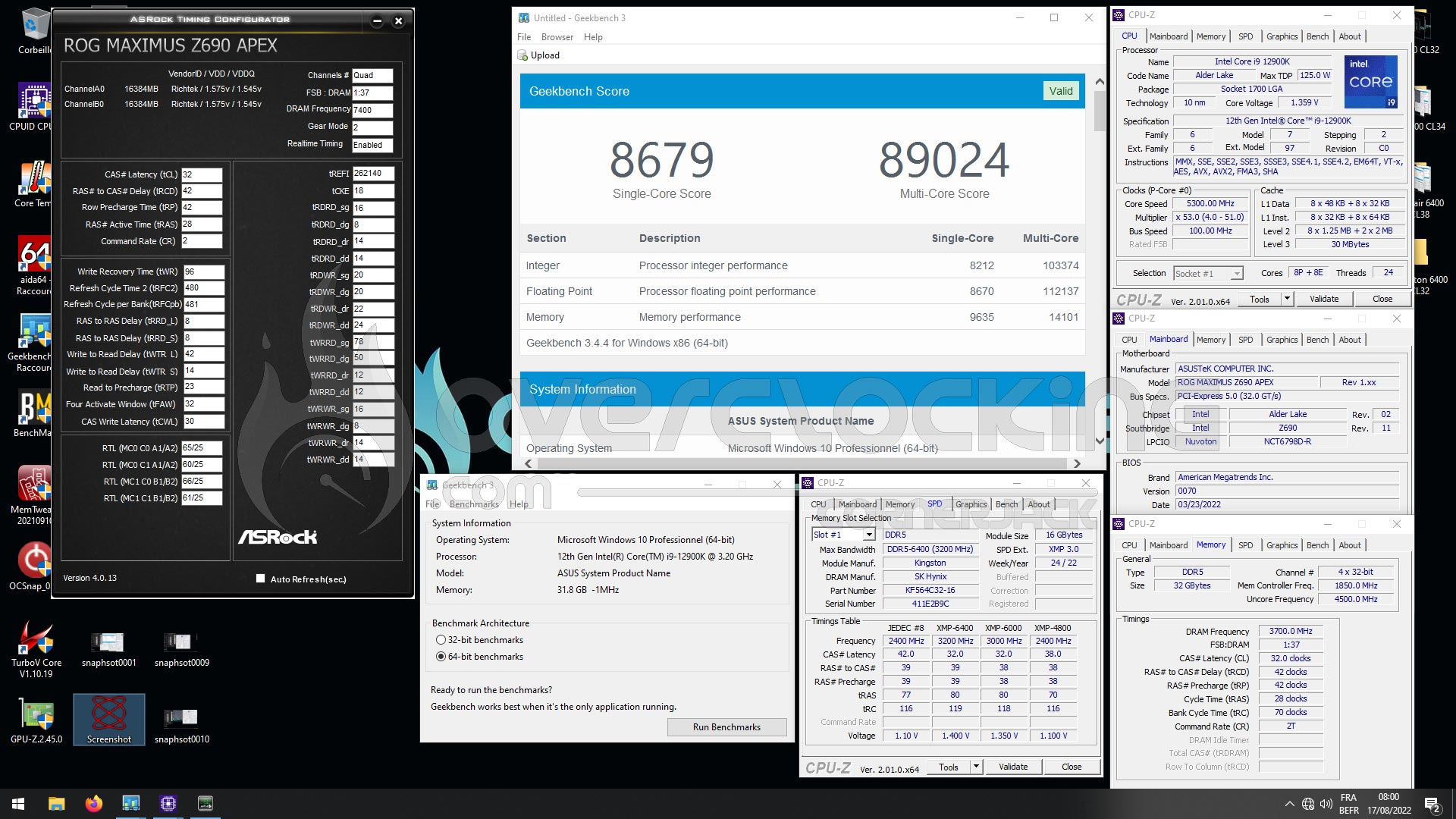1456x819 pixels.
Task: Click the DRAM Frequency 7400 field
Action: pyautogui.click(x=372, y=110)
